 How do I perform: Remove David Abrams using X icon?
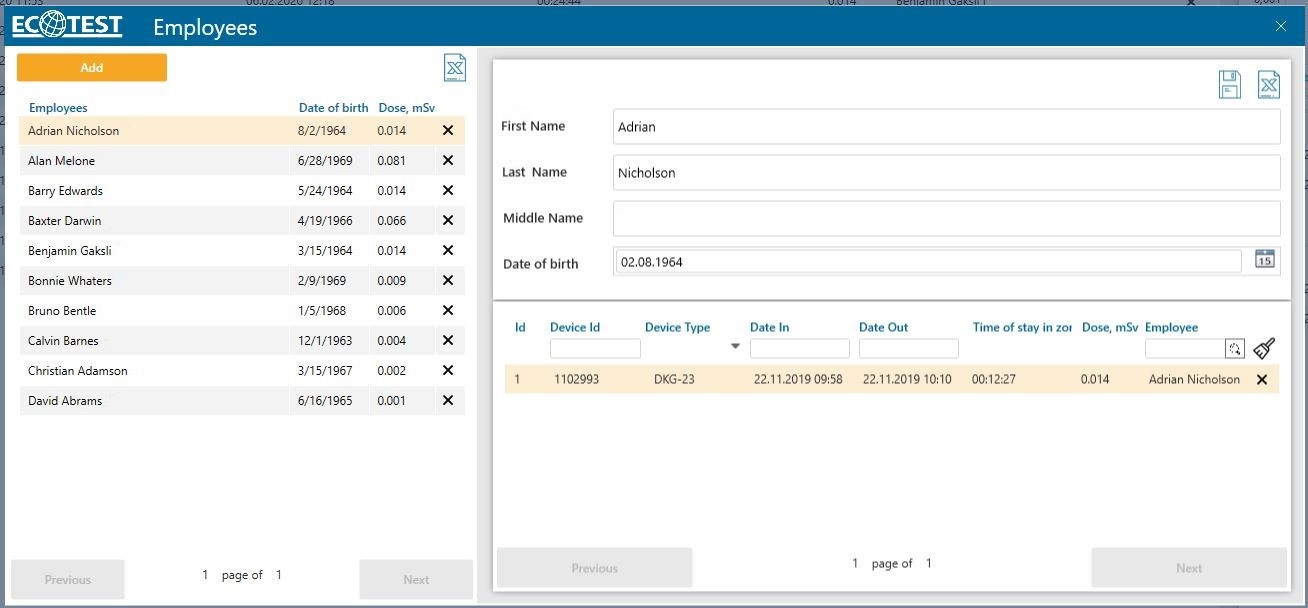(x=448, y=401)
